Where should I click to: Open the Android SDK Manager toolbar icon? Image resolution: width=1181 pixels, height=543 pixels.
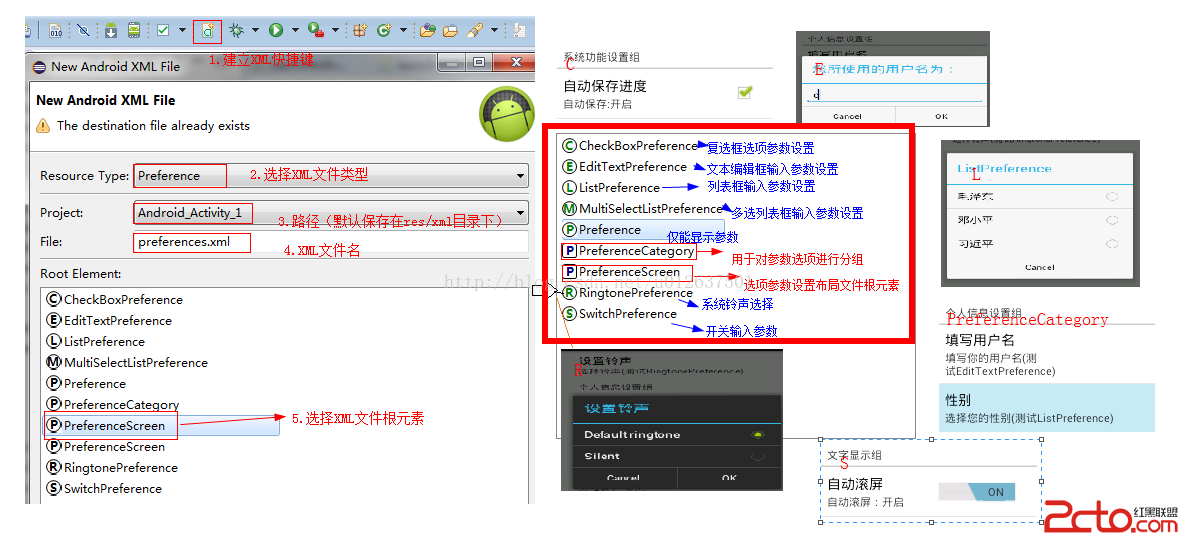click(x=111, y=31)
